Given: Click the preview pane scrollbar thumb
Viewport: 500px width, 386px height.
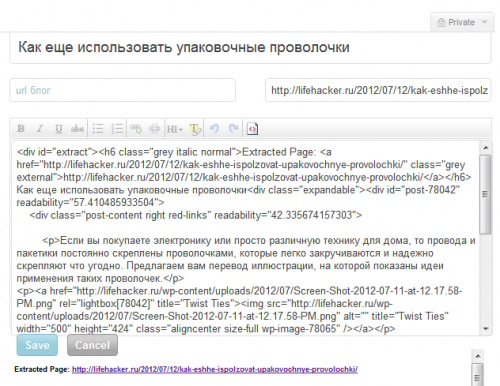Looking at the screenshot, I should coord(478,375).
